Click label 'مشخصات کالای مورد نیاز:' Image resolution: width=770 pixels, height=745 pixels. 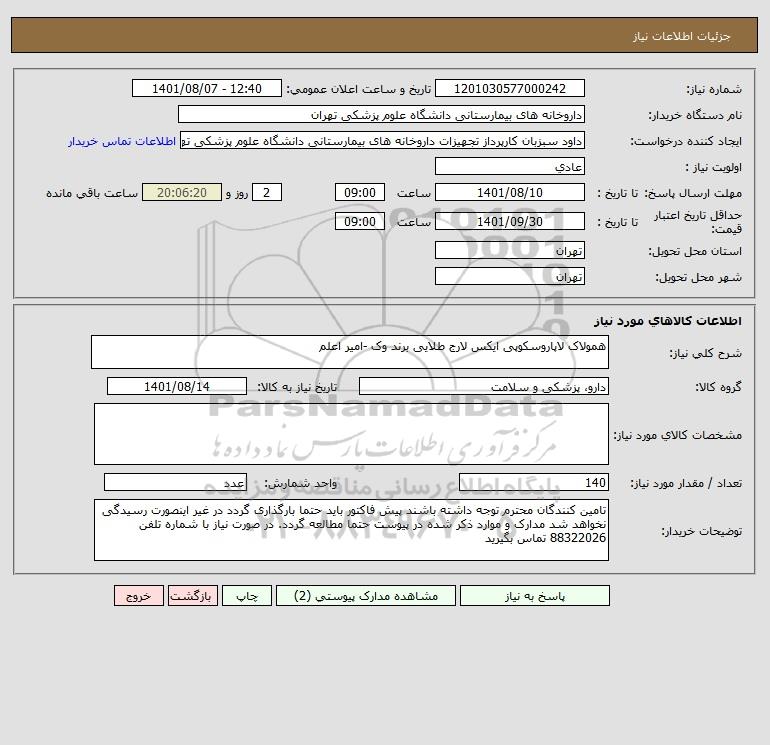678,435
